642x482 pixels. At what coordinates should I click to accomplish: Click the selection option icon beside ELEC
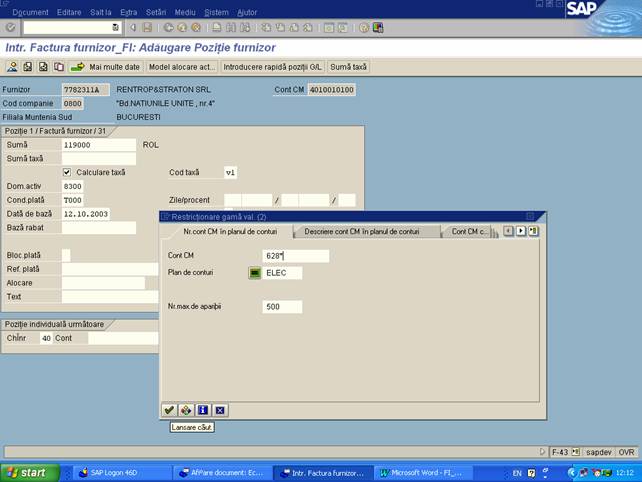coord(254,273)
